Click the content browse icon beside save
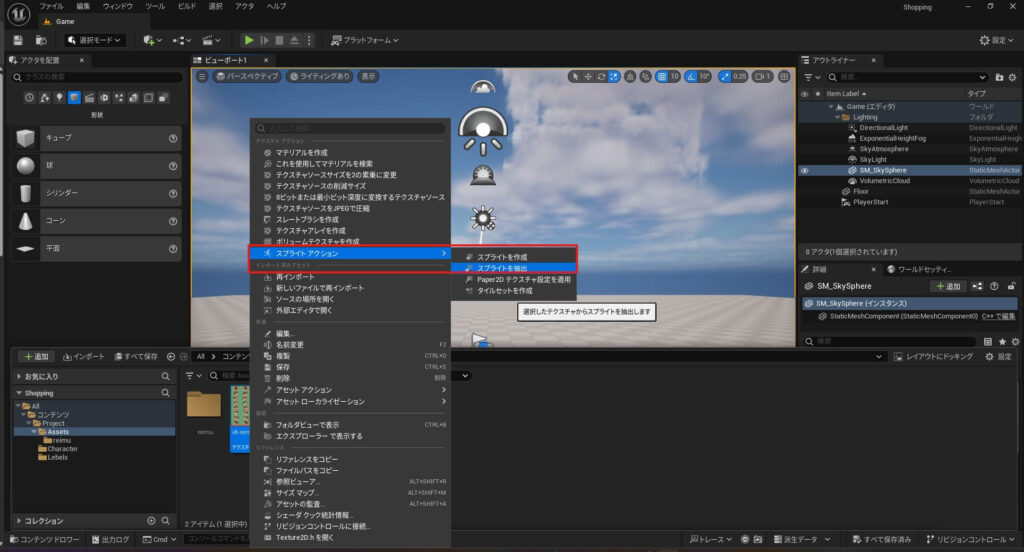Viewport: 1024px width, 552px height. pyautogui.click(x=40, y=41)
